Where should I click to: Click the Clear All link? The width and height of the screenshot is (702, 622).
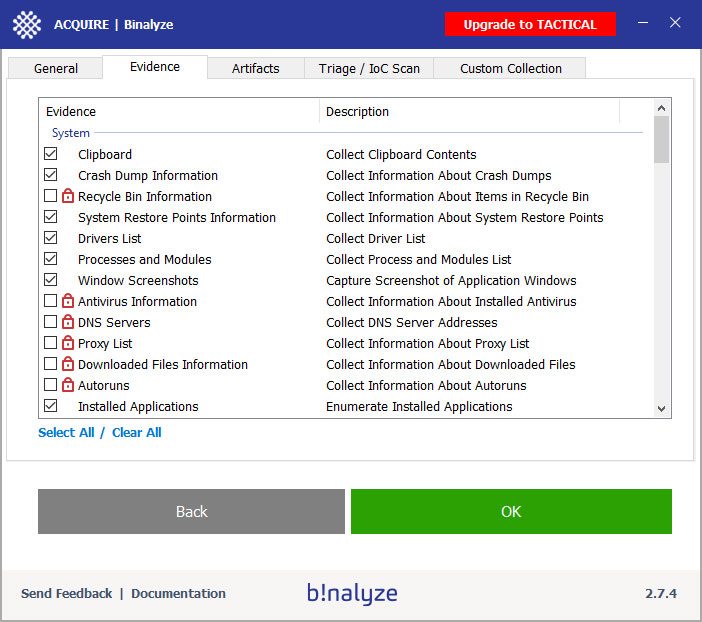coord(137,433)
